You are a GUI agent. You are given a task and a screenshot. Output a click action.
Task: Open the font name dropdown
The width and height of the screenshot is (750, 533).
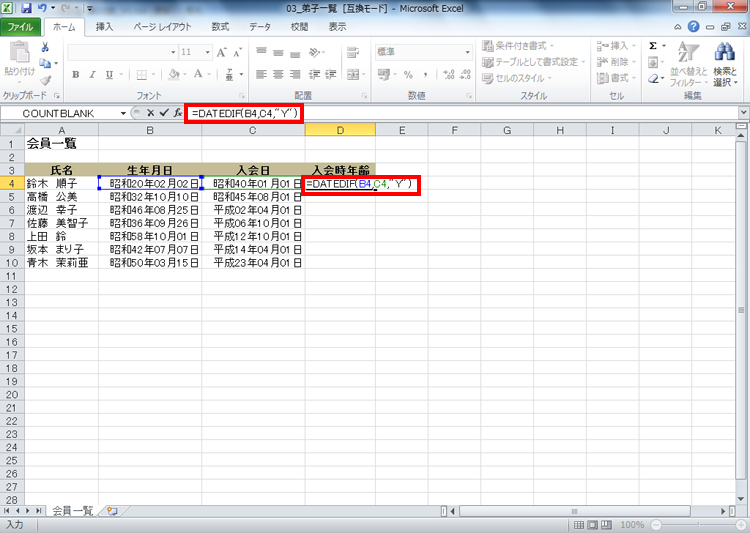[x=173, y=52]
